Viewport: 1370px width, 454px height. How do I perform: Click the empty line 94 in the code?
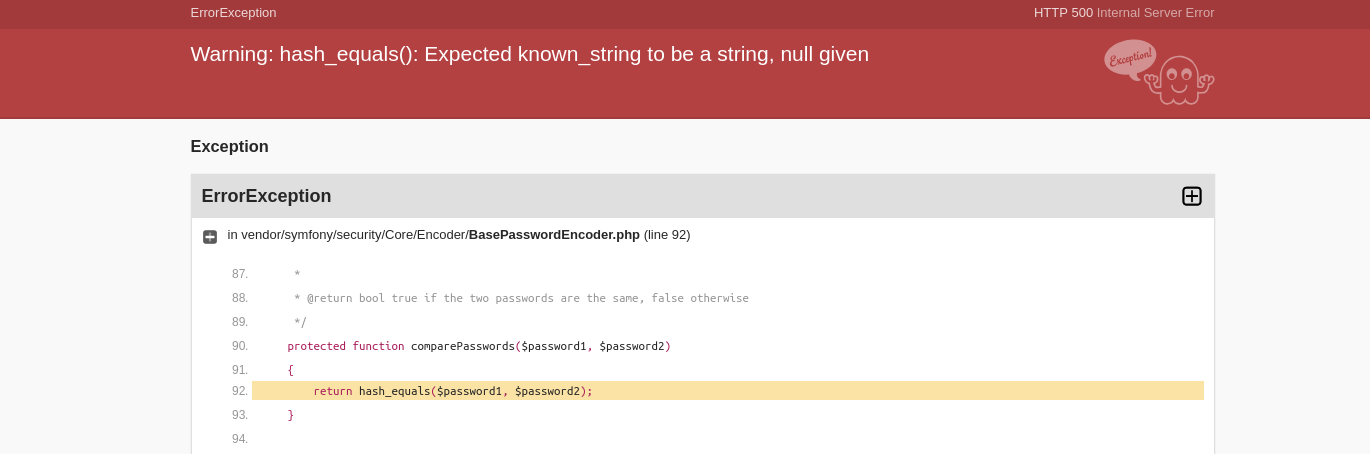coord(727,439)
